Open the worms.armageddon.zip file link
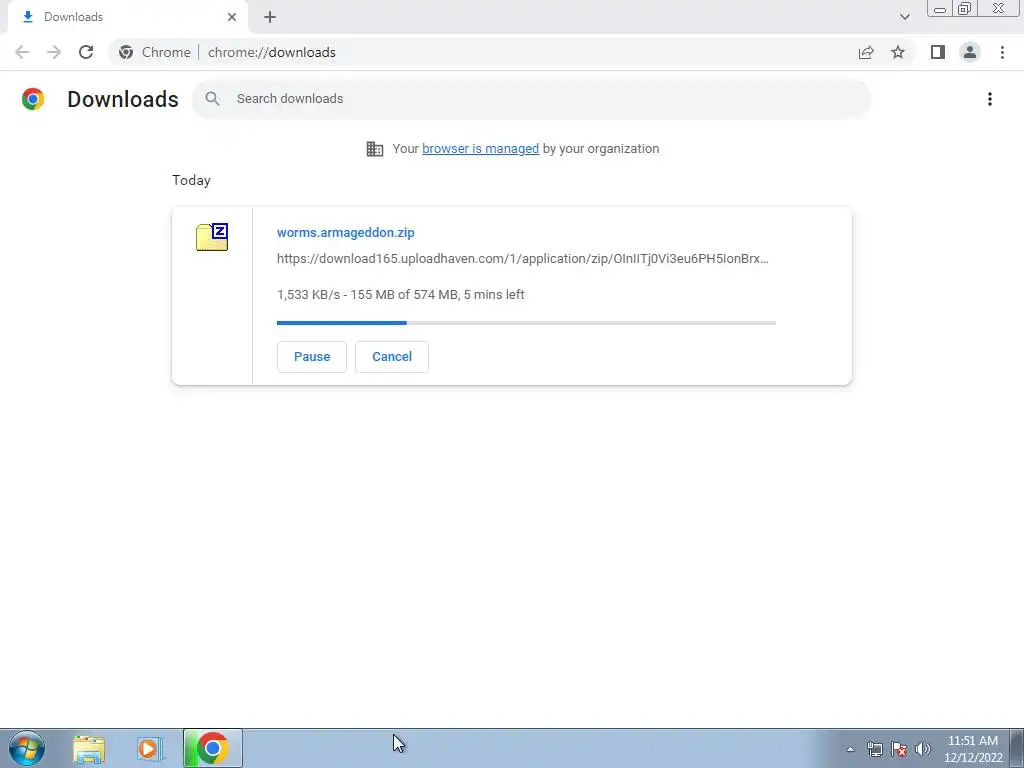 click(345, 232)
